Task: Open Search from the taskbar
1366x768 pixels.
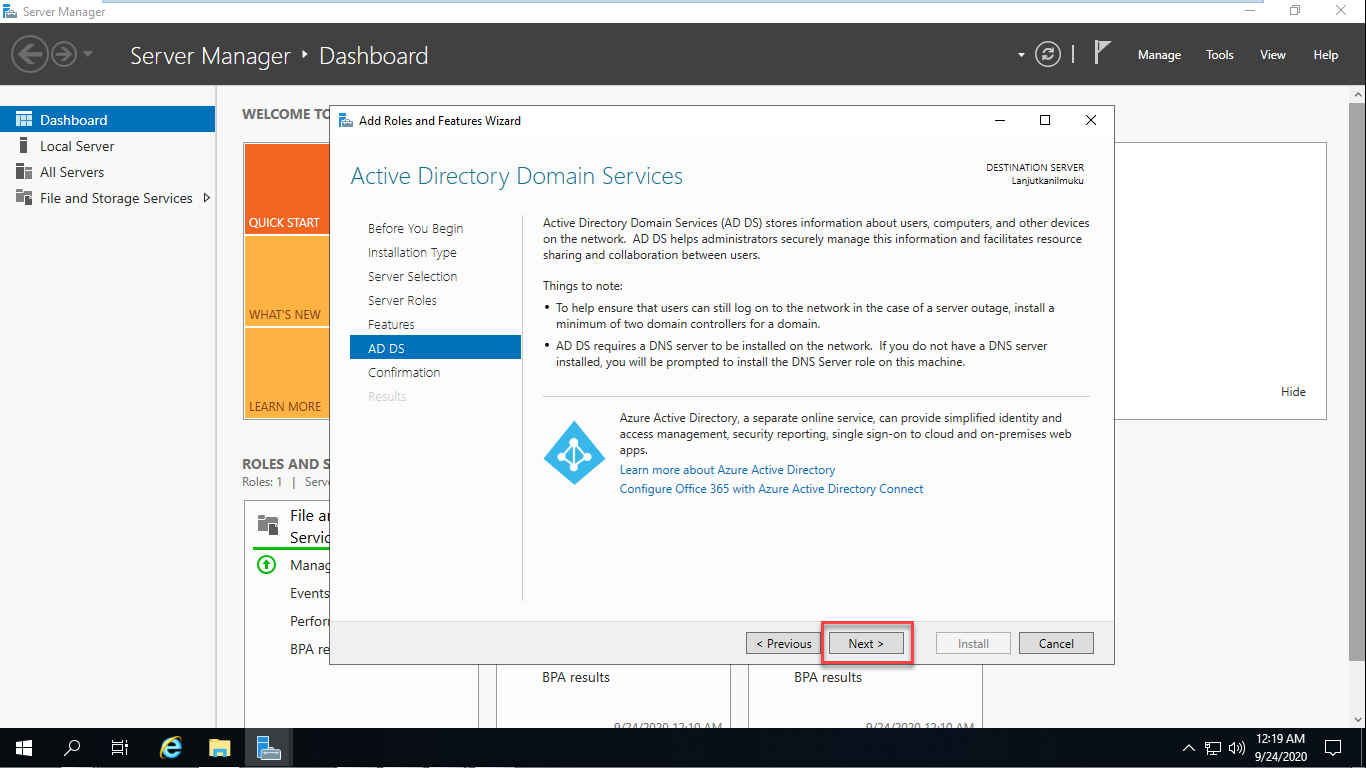Action: point(70,747)
